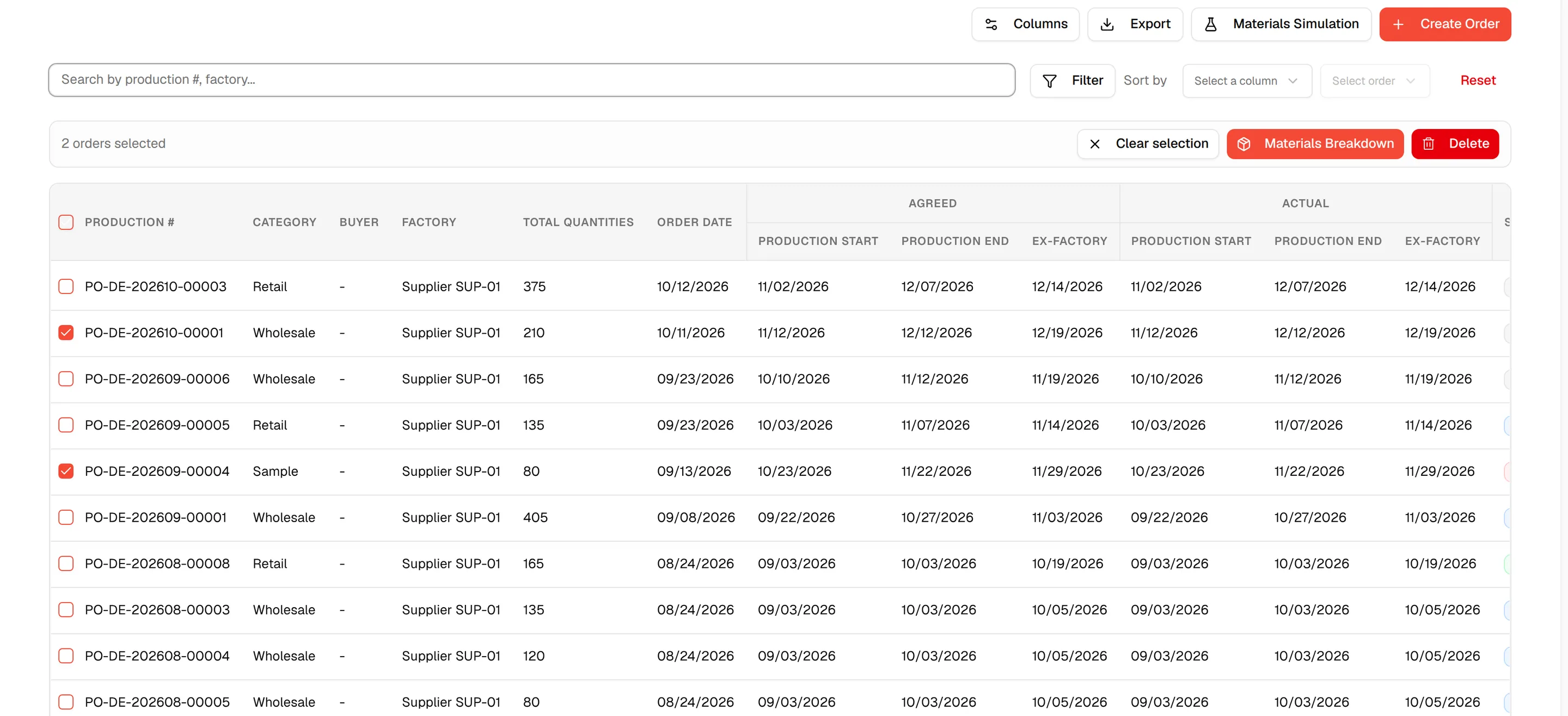Screen dimensions: 1568x716
Task: Check the PO-DE-202608-00008 row checkbox
Action: coord(66,564)
